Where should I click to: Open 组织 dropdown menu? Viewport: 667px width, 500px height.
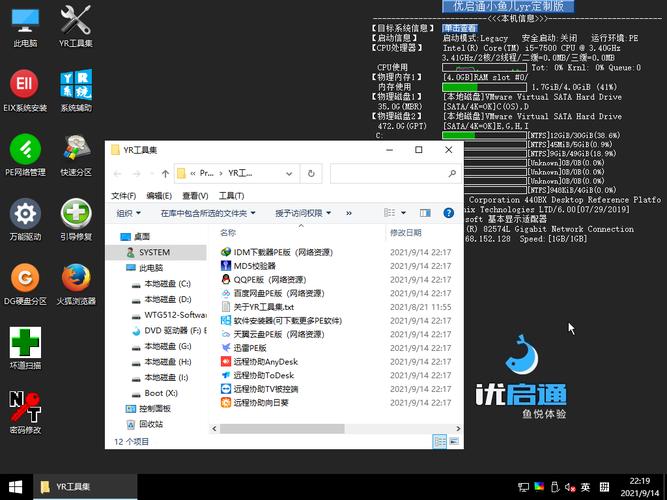point(128,213)
